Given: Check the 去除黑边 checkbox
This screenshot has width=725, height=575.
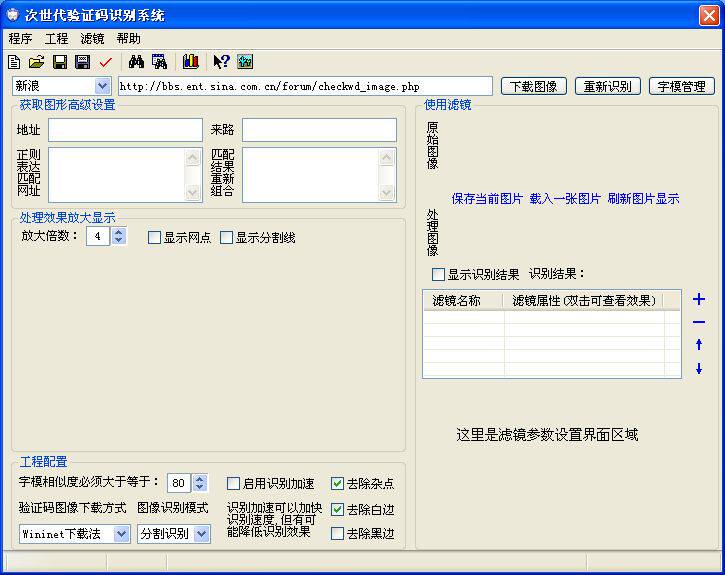Looking at the screenshot, I should 338,533.
